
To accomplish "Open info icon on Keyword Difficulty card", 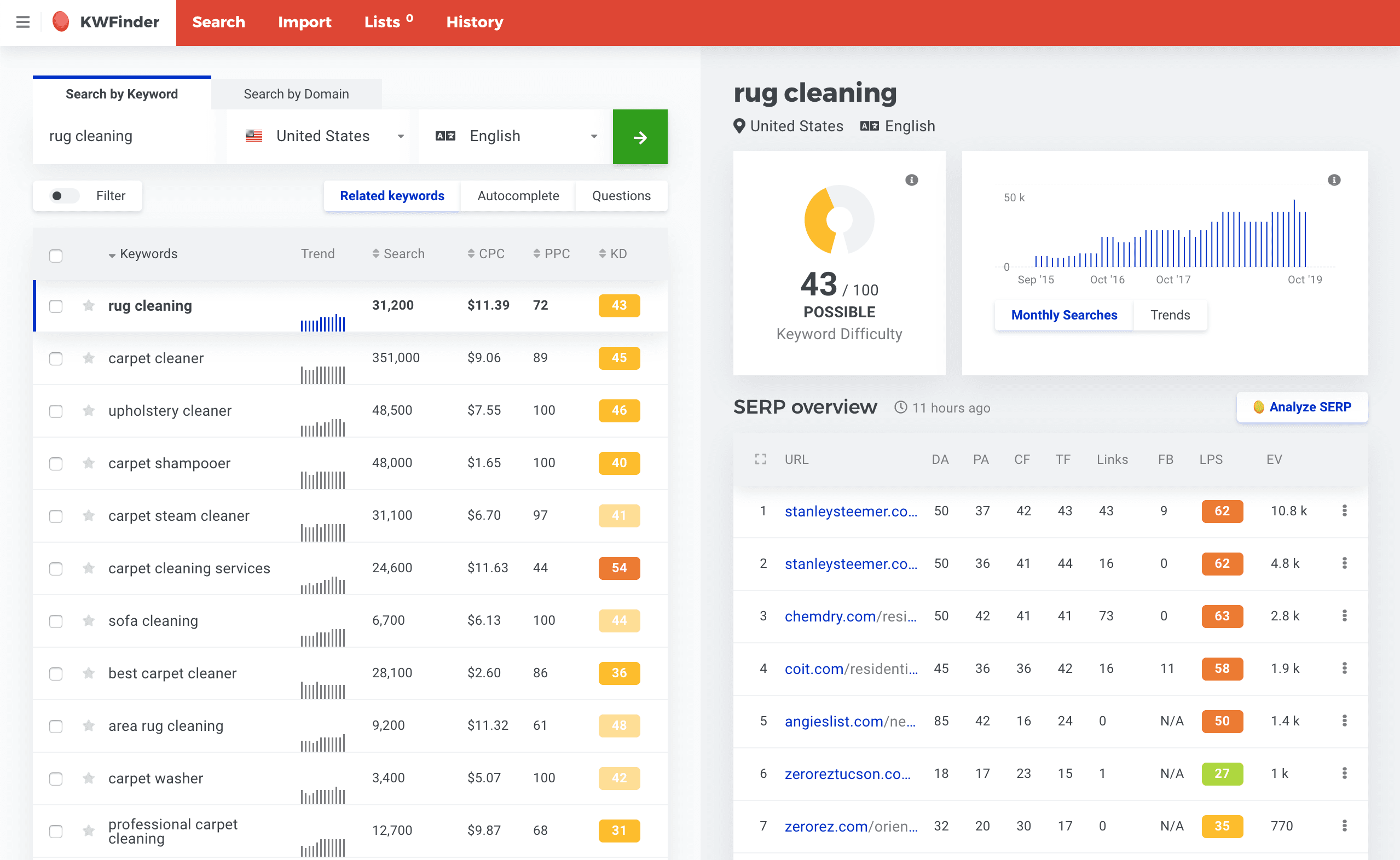I will point(911,181).
